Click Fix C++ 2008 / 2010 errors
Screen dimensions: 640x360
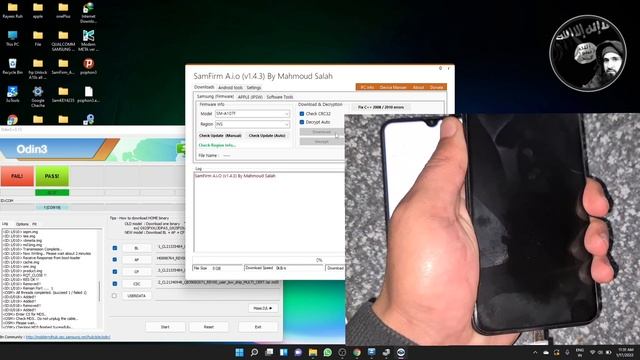(381, 107)
